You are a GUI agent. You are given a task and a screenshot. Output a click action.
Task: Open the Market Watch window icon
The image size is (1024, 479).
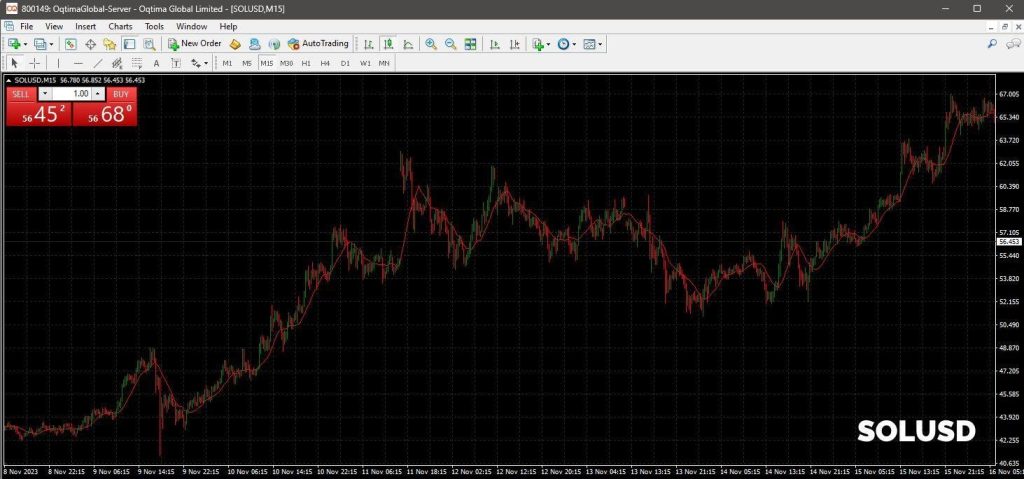tap(71, 44)
